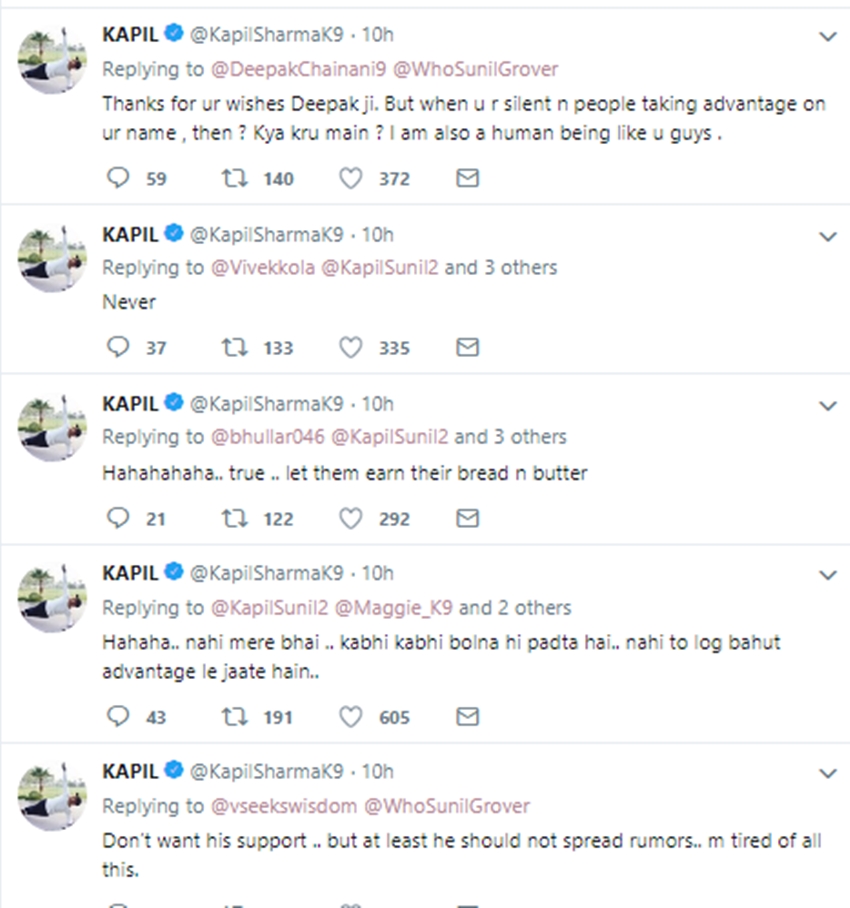
Task: Reply to the 'nahi mere bhai' tweet
Action: [x=118, y=717]
